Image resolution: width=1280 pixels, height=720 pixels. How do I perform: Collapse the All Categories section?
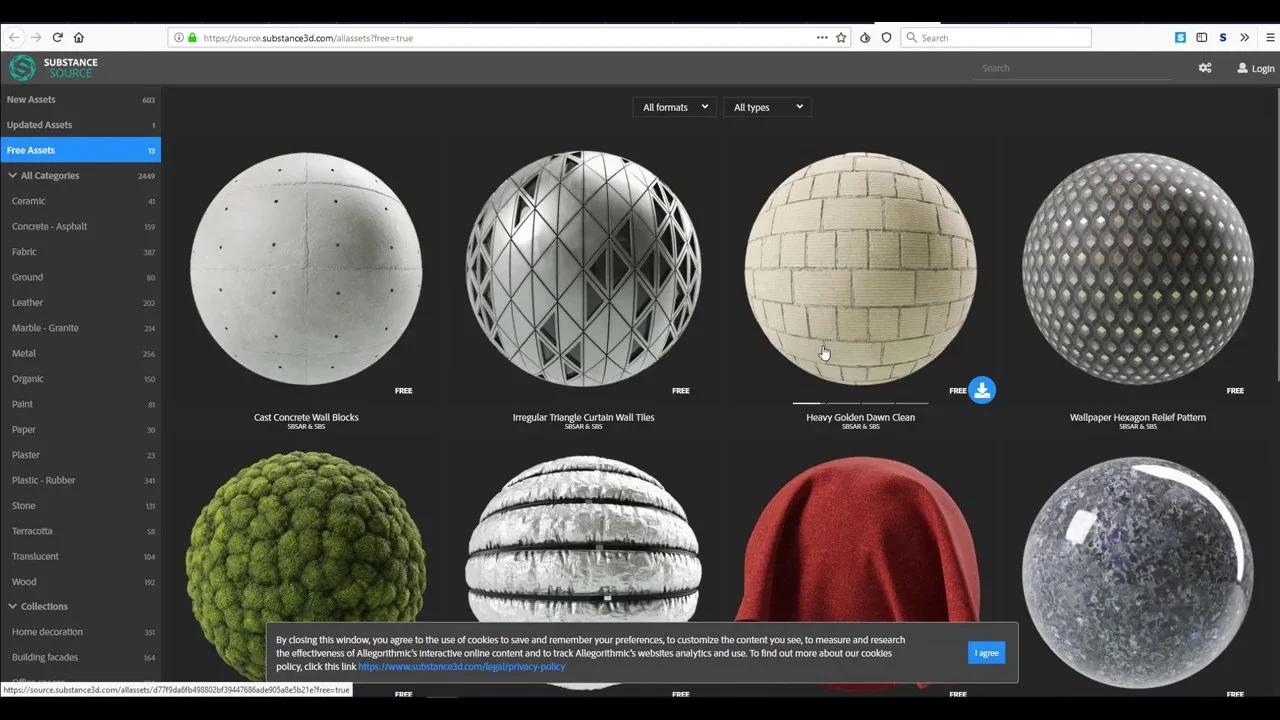click(12, 175)
